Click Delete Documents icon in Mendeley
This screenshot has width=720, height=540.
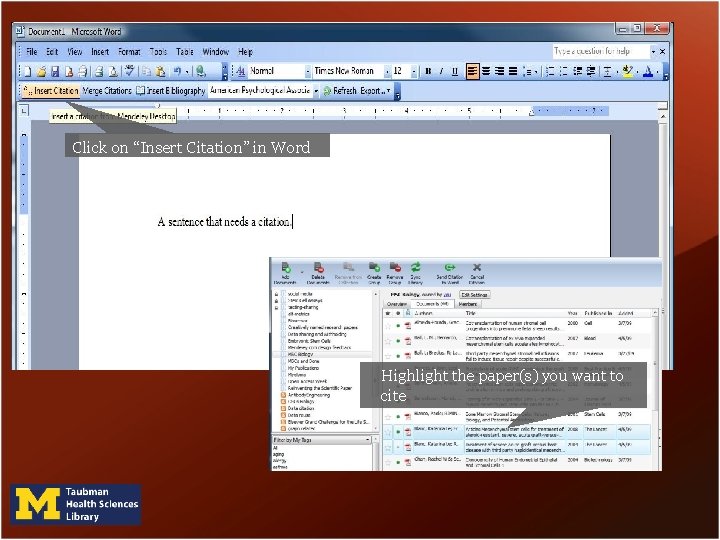click(x=318, y=273)
